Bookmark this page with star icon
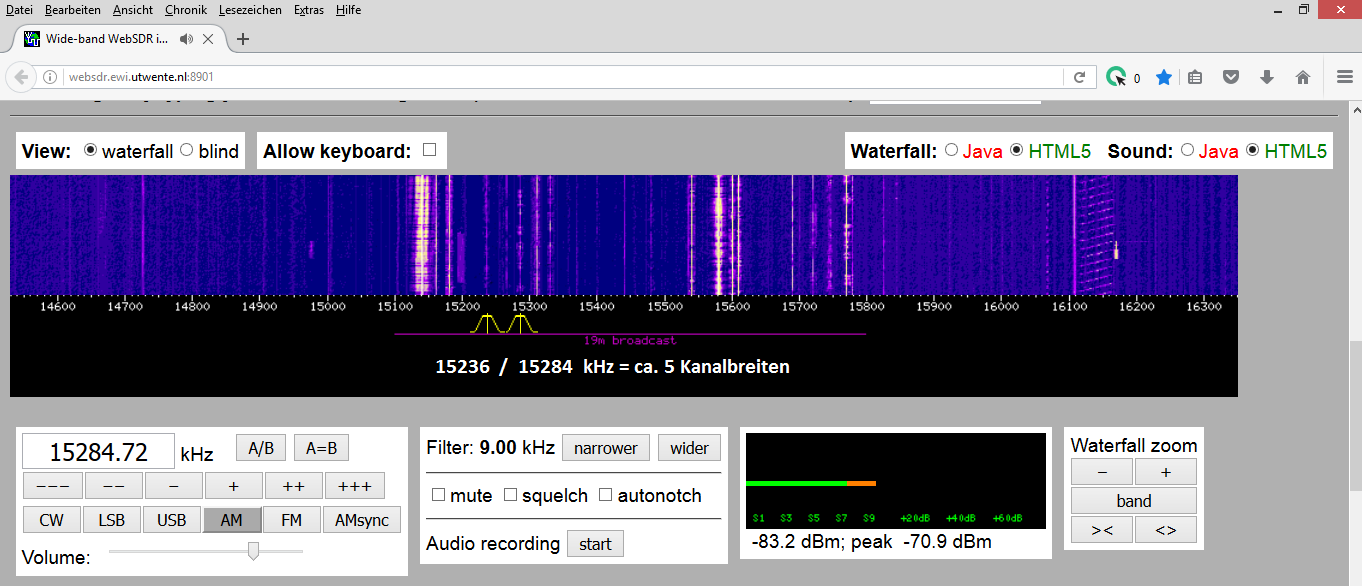Screen dimensions: 1362x586 [1164, 77]
